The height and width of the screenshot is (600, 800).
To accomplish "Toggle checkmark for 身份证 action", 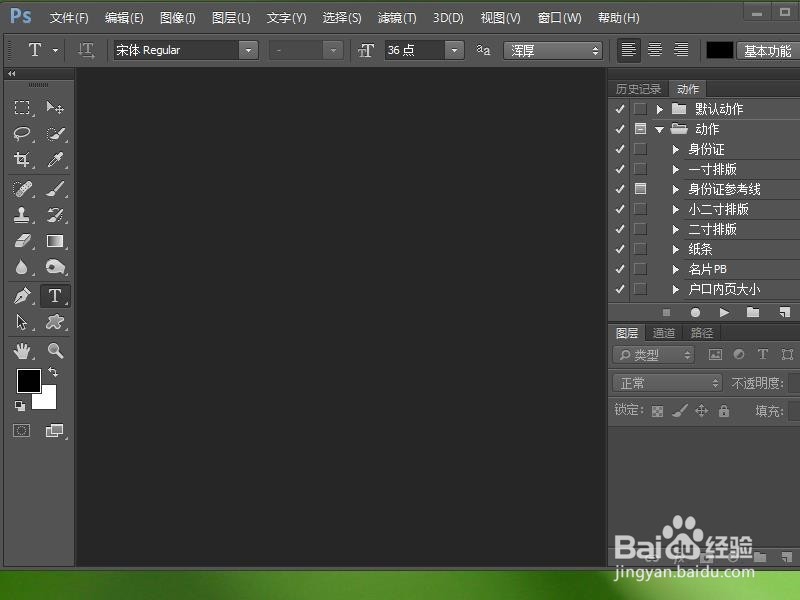I will pos(619,149).
